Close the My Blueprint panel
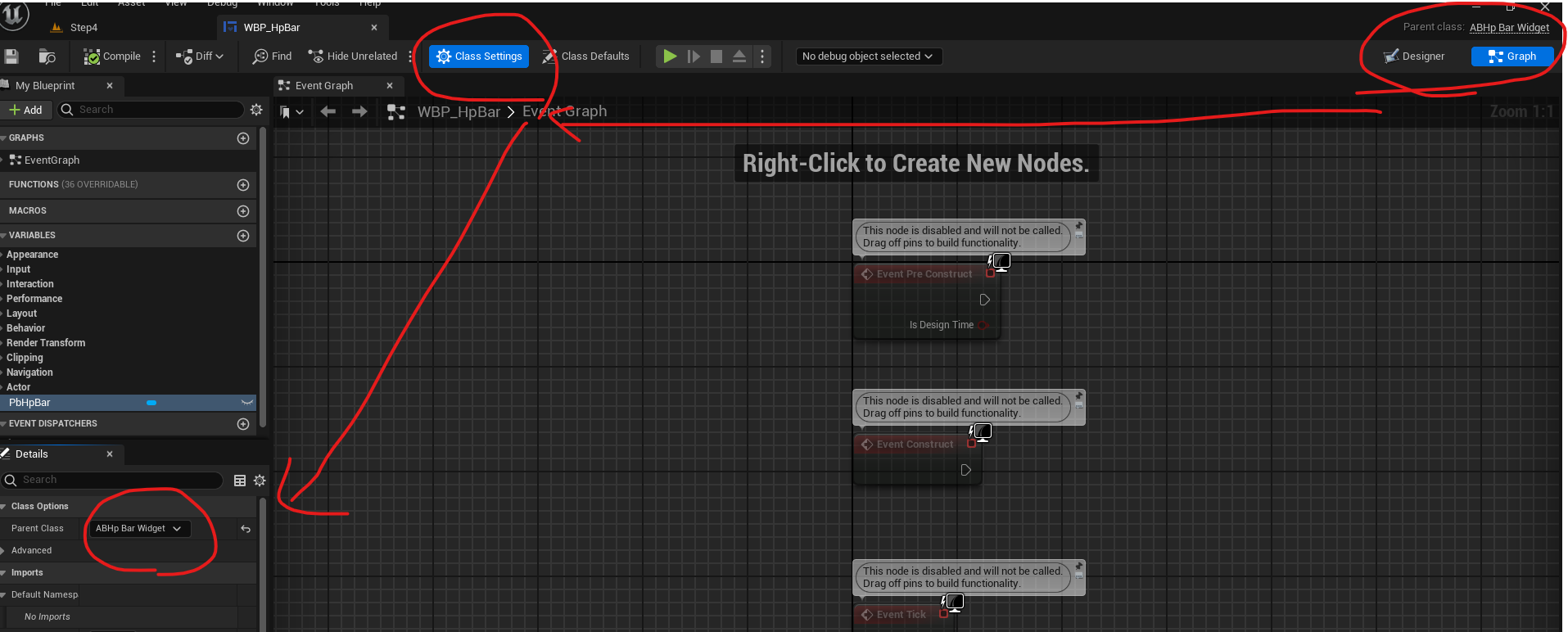This screenshot has height=632, width=1568. [x=110, y=86]
